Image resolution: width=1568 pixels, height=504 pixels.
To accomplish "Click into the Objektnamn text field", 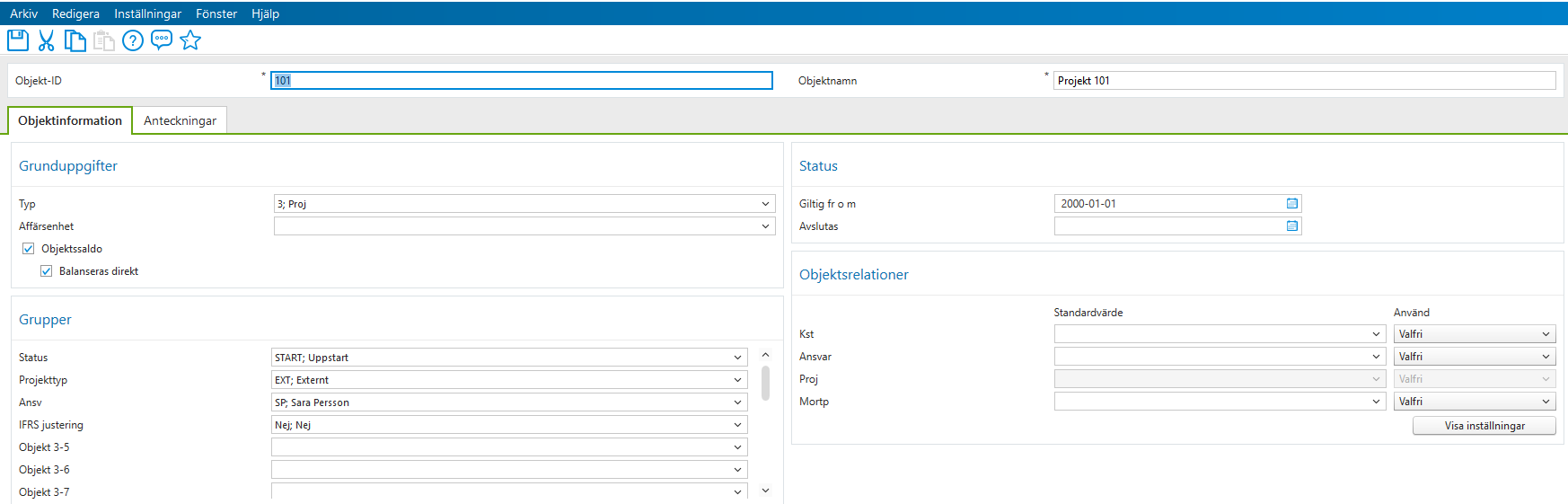I will [1304, 81].
